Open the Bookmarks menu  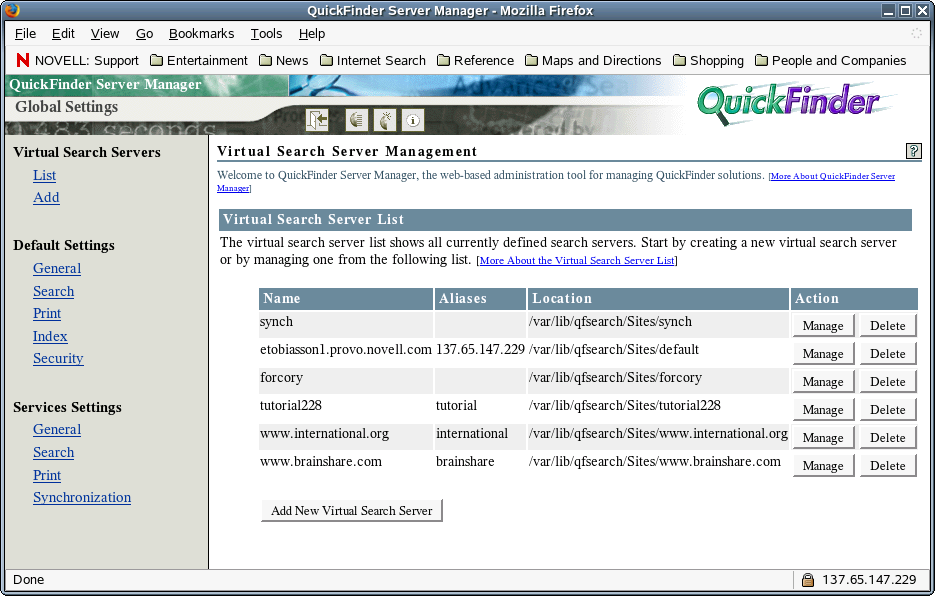point(202,33)
